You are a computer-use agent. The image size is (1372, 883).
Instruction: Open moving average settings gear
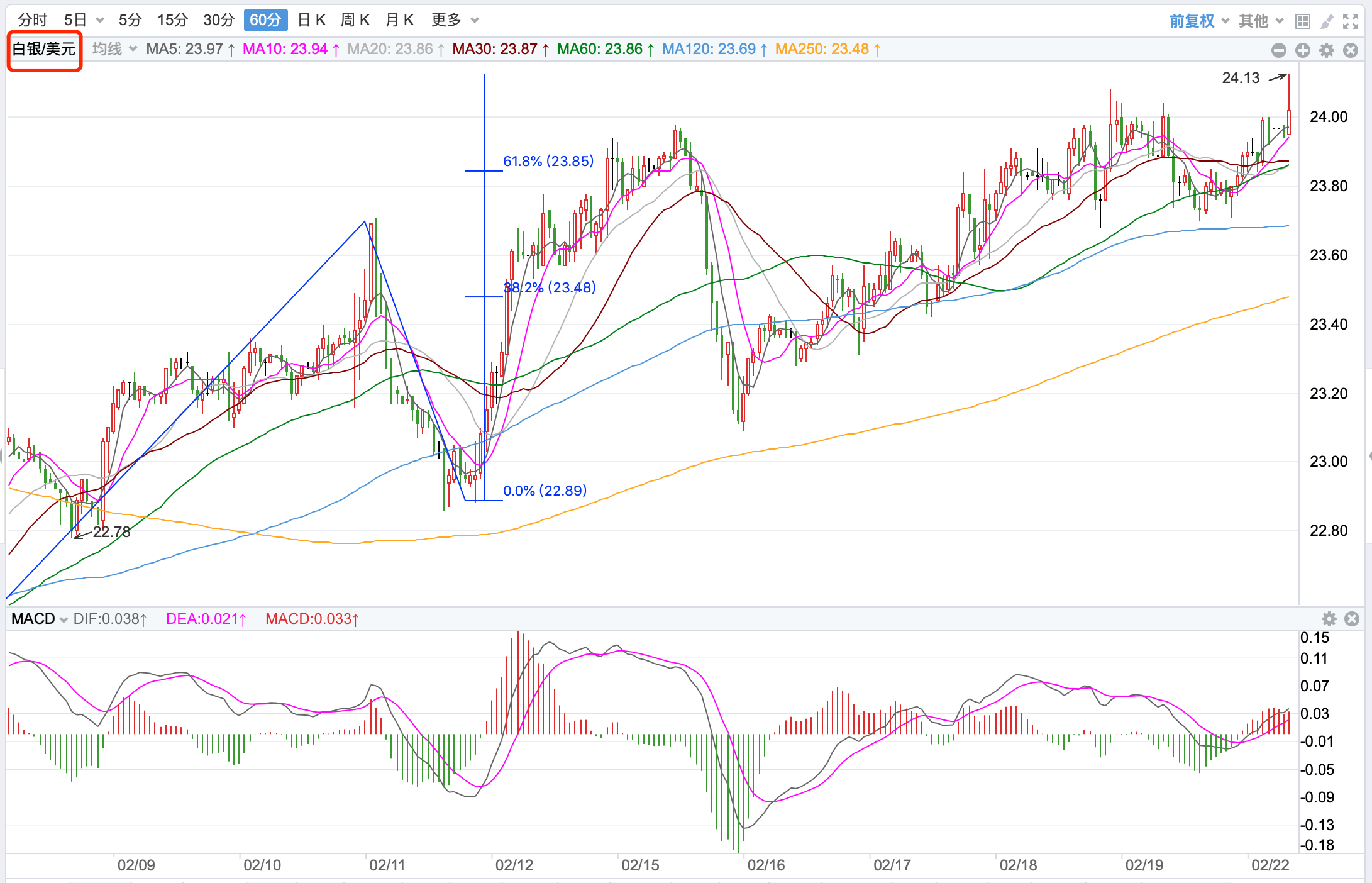tap(1326, 50)
